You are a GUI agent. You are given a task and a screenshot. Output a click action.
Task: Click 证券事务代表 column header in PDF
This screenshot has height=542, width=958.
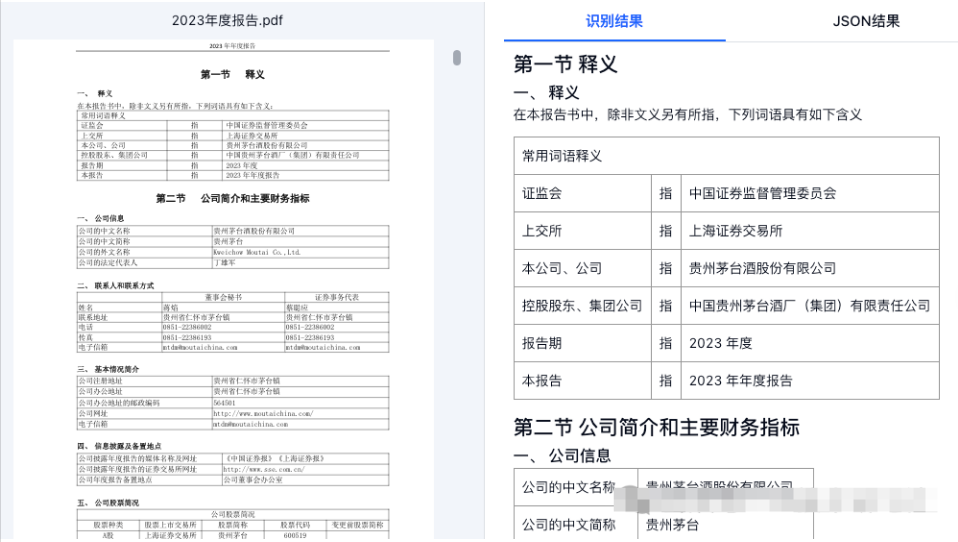pos(337,298)
